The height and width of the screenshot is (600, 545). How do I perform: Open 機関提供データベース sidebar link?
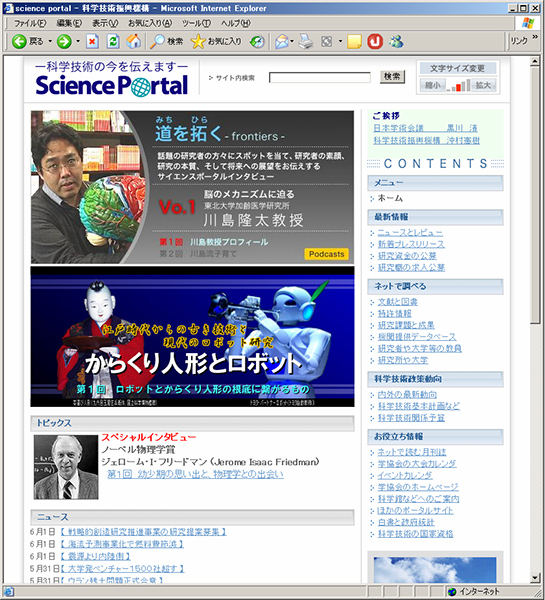coord(417,337)
